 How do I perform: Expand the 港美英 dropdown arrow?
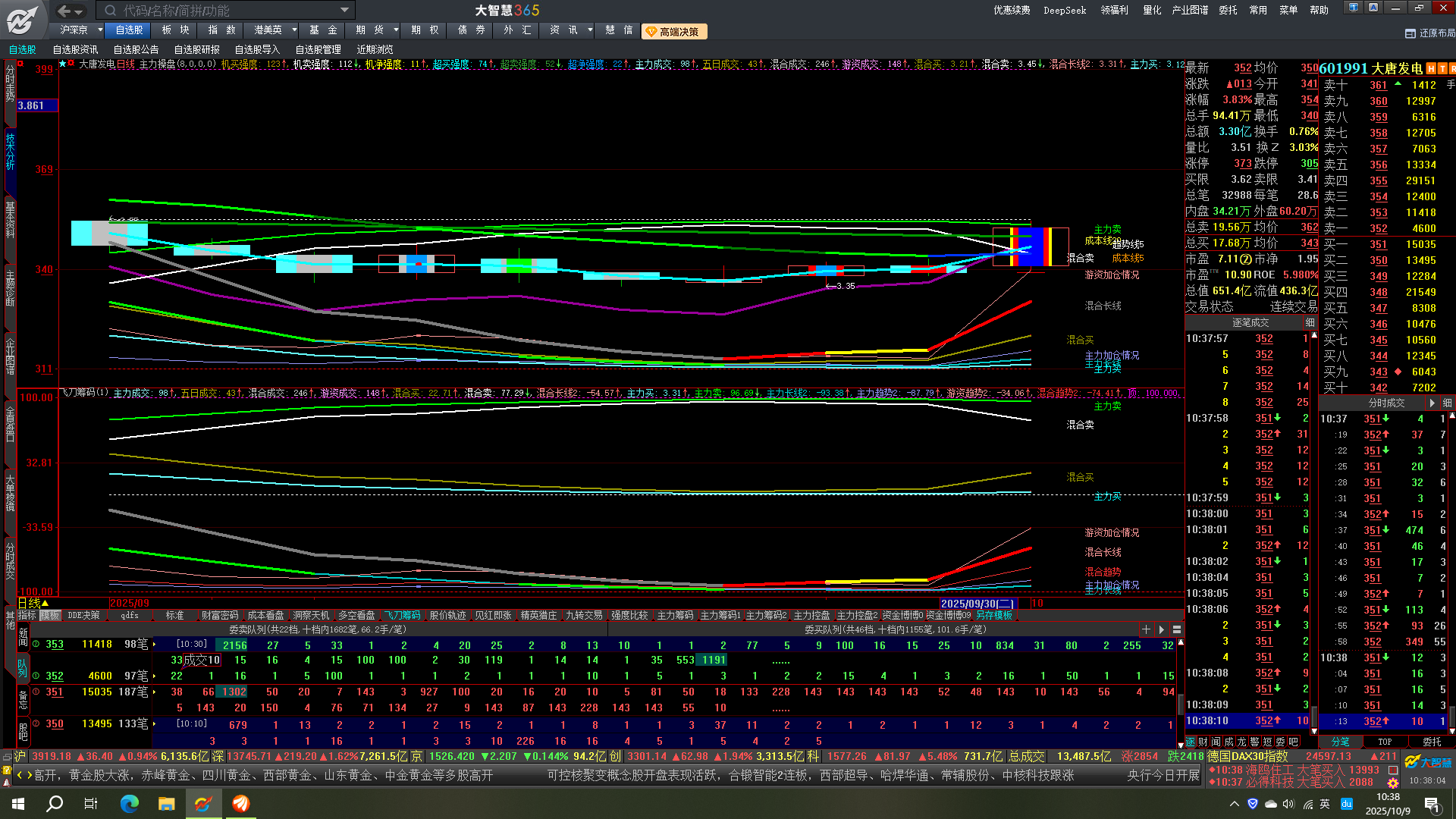point(294,30)
